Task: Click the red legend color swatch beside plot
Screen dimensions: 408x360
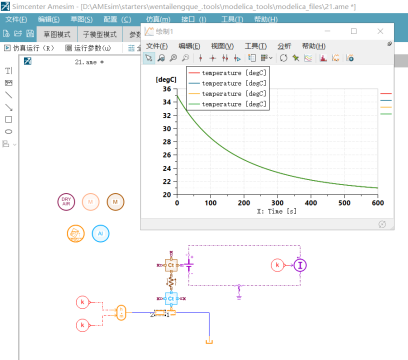Action: click(x=386, y=94)
